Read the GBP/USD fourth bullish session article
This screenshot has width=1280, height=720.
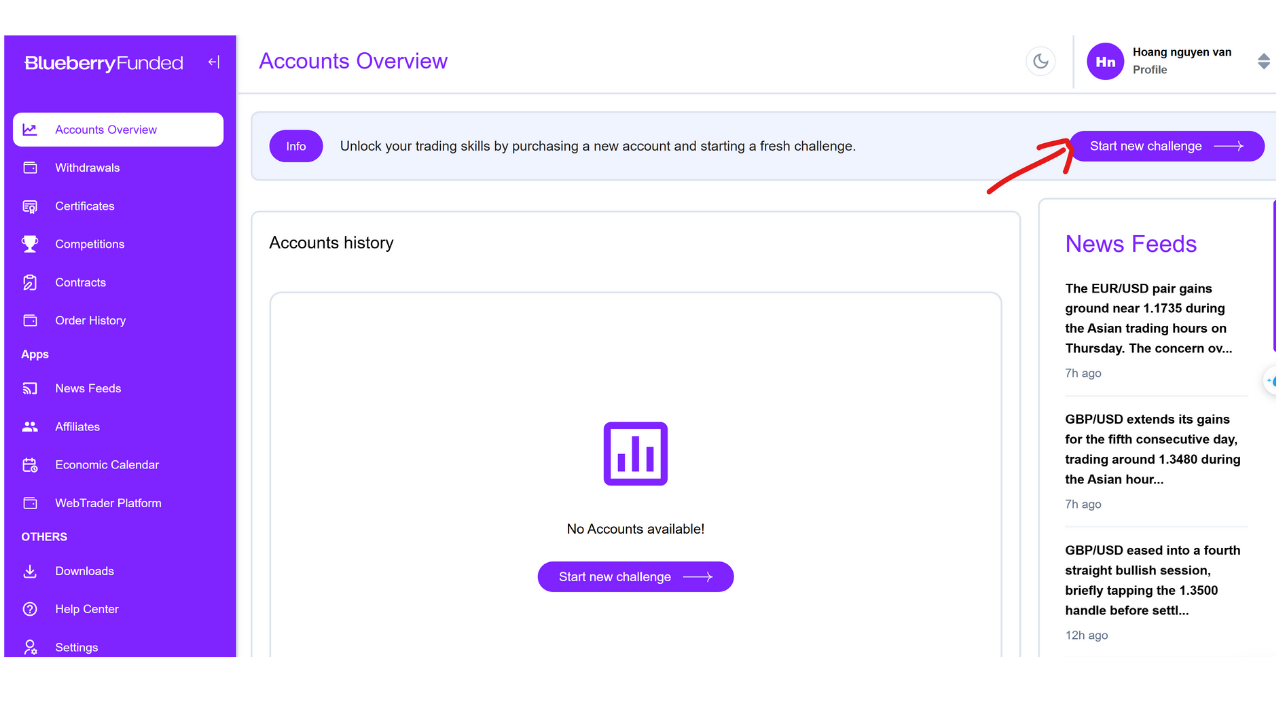tap(1152, 580)
